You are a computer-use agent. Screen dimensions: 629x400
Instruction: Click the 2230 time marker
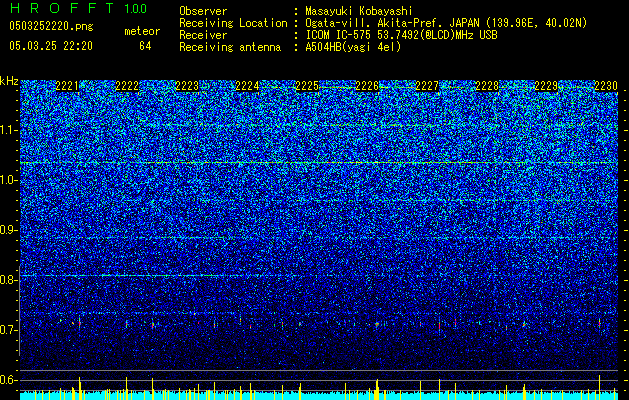606,86
